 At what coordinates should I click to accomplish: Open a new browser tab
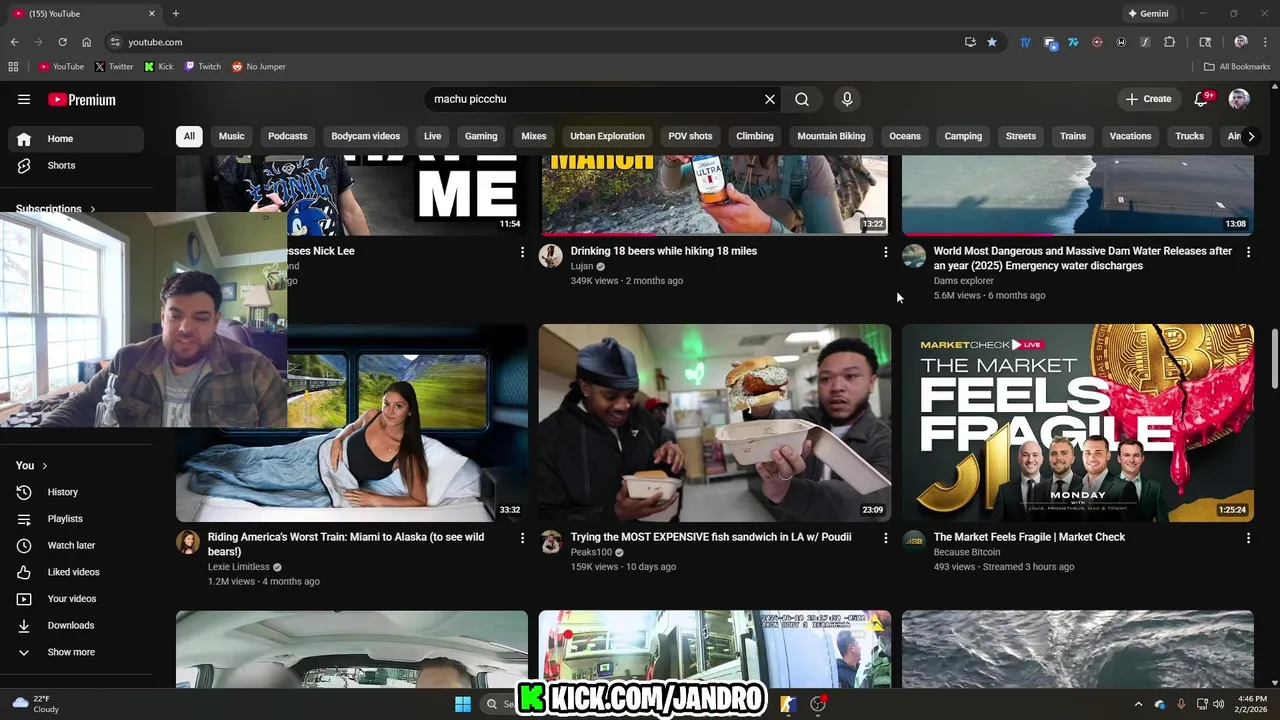[176, 14]
